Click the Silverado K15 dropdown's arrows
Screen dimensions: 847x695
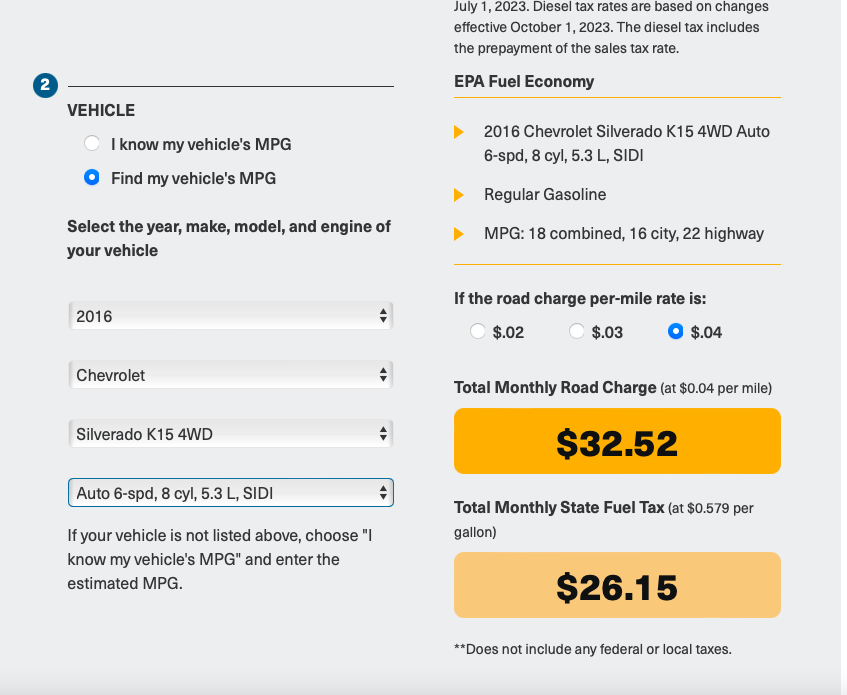pyautogui.click(x=383, y=434)
